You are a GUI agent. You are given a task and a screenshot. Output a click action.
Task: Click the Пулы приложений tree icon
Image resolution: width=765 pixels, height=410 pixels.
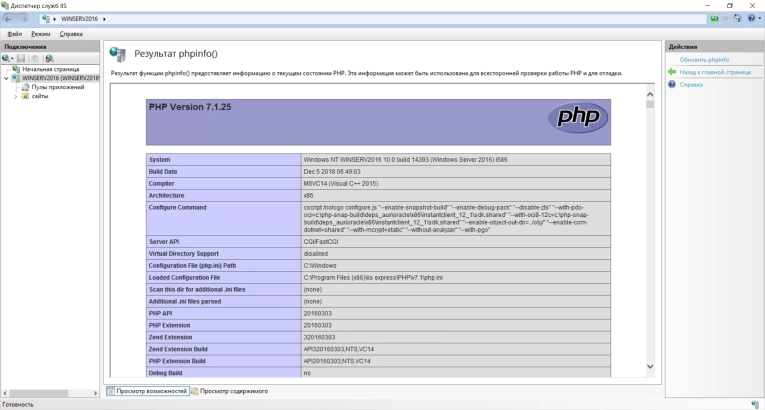coord(25,87)
